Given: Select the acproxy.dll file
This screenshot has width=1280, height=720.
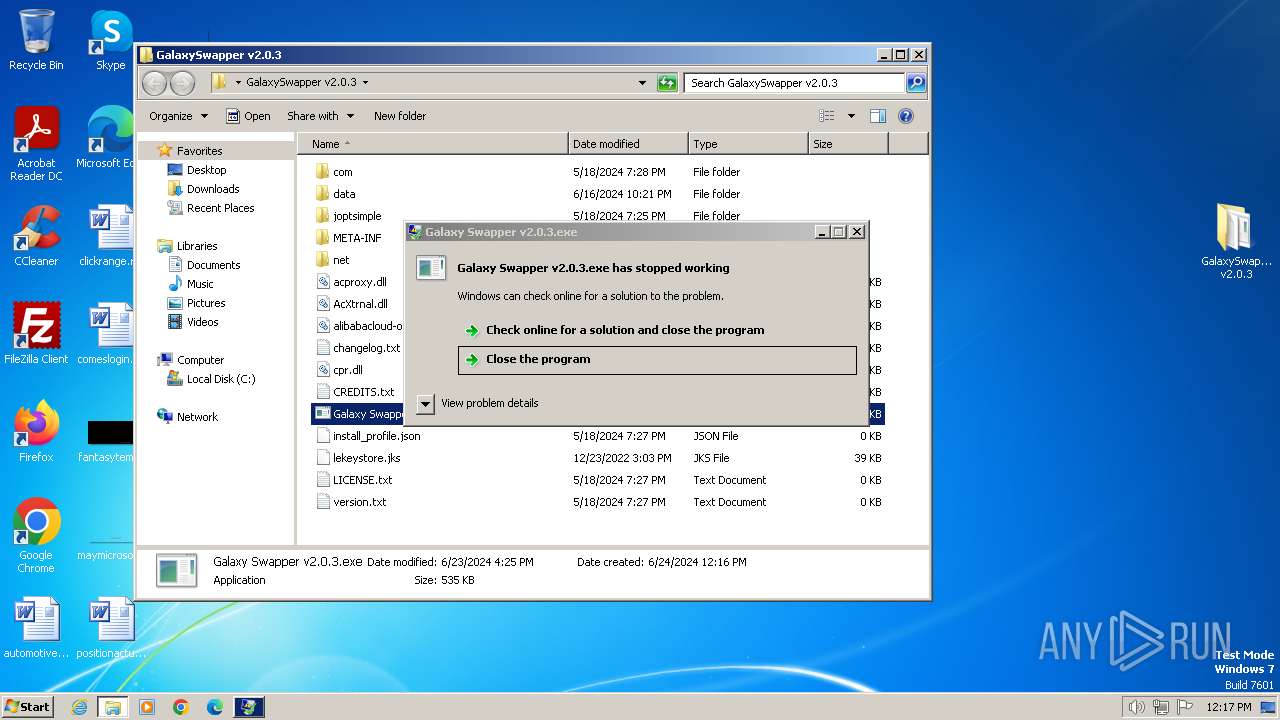Looking at the screenshot, I should click(358, 282).
